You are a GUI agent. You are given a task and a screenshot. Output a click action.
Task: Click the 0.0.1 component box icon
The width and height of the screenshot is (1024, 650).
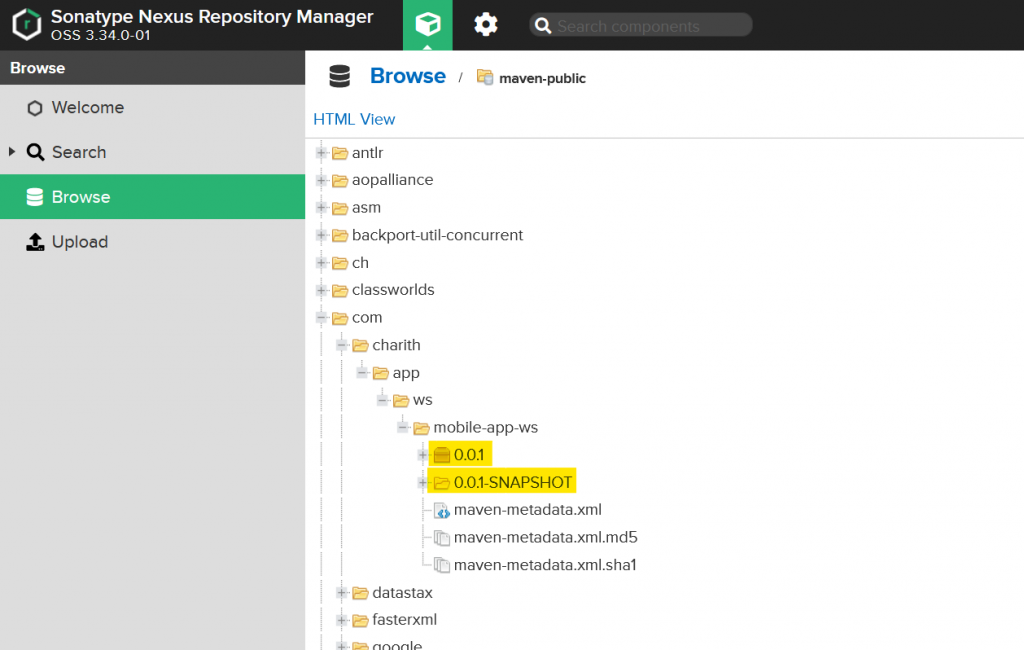442,455
